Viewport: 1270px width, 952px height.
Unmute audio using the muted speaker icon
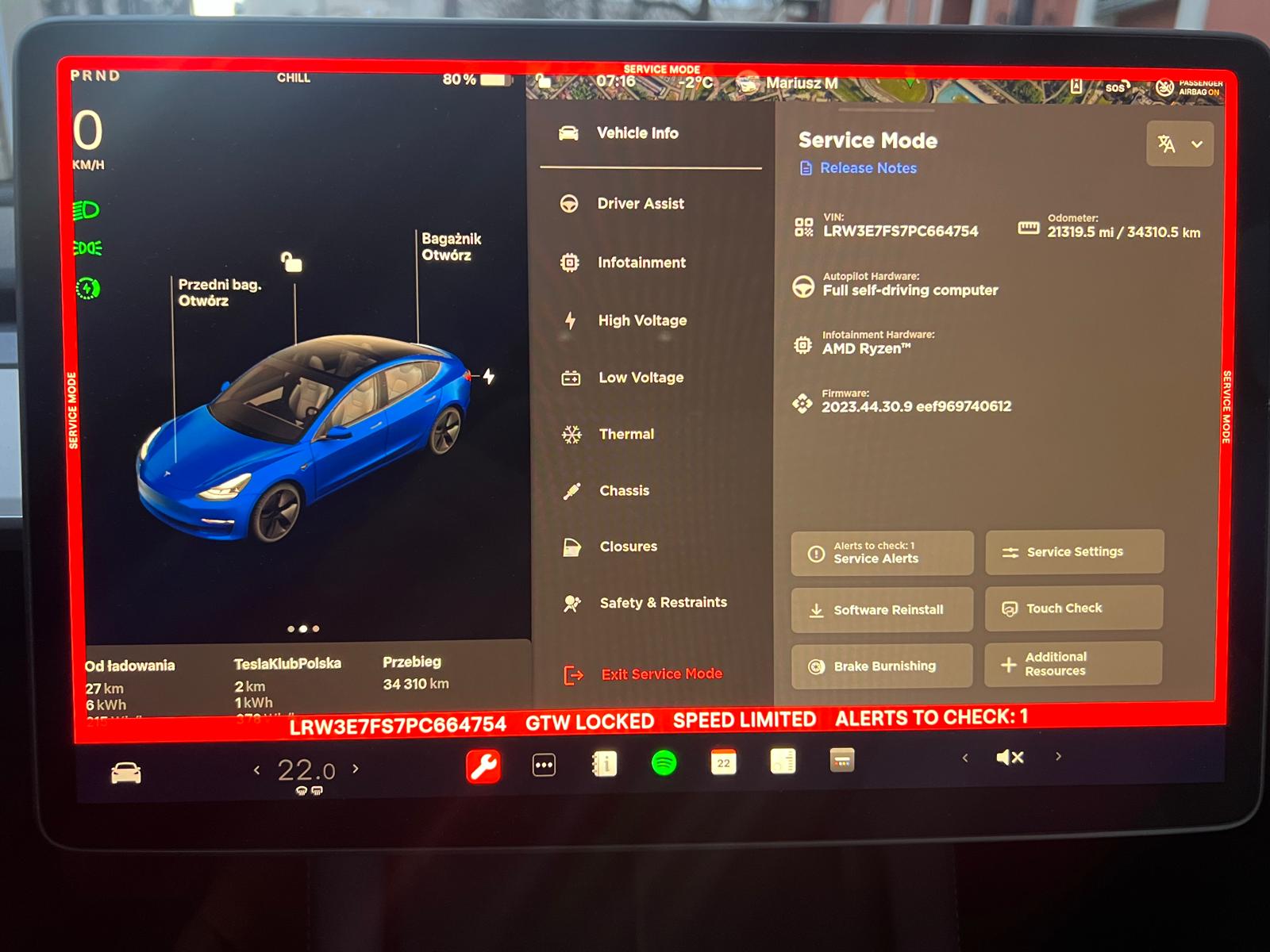tap(1008, 757)
